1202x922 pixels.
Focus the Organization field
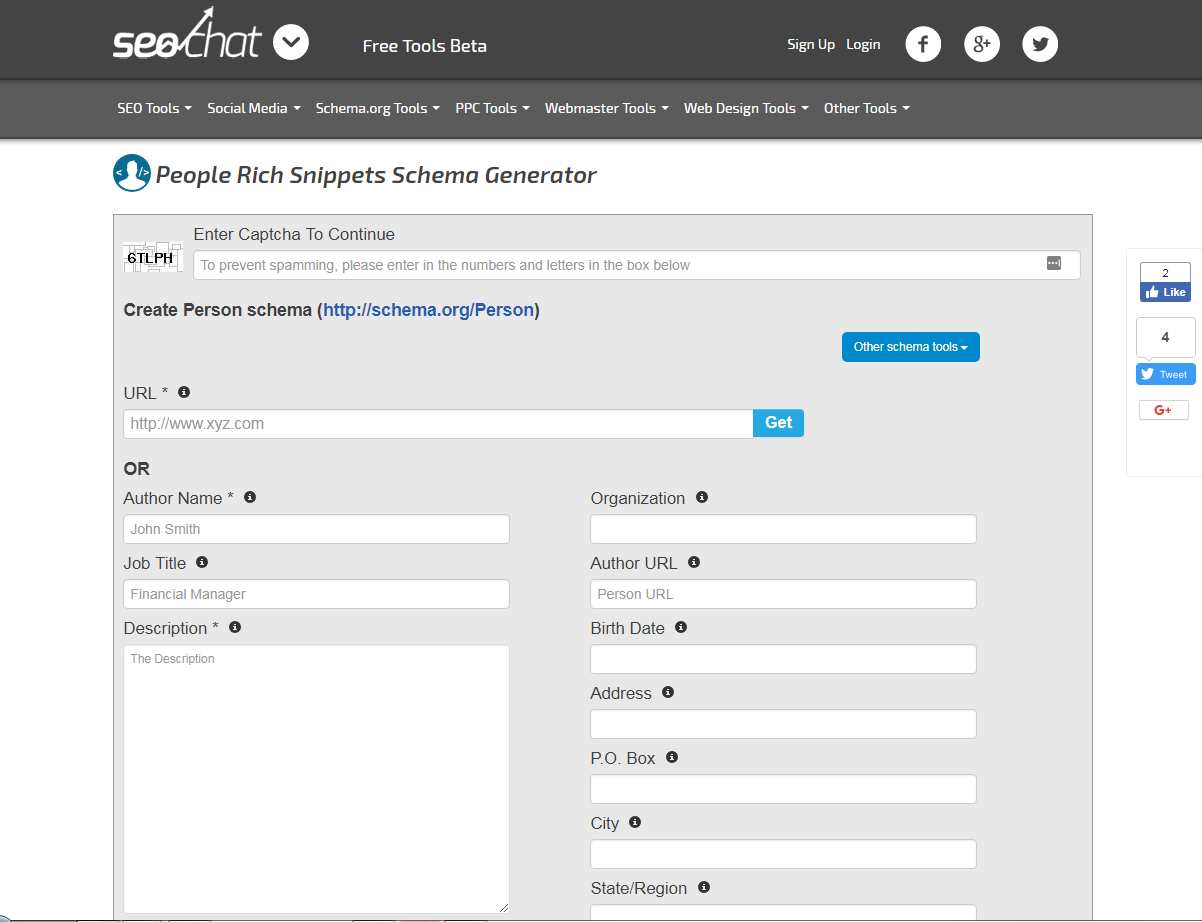click(x=783, y=529)
